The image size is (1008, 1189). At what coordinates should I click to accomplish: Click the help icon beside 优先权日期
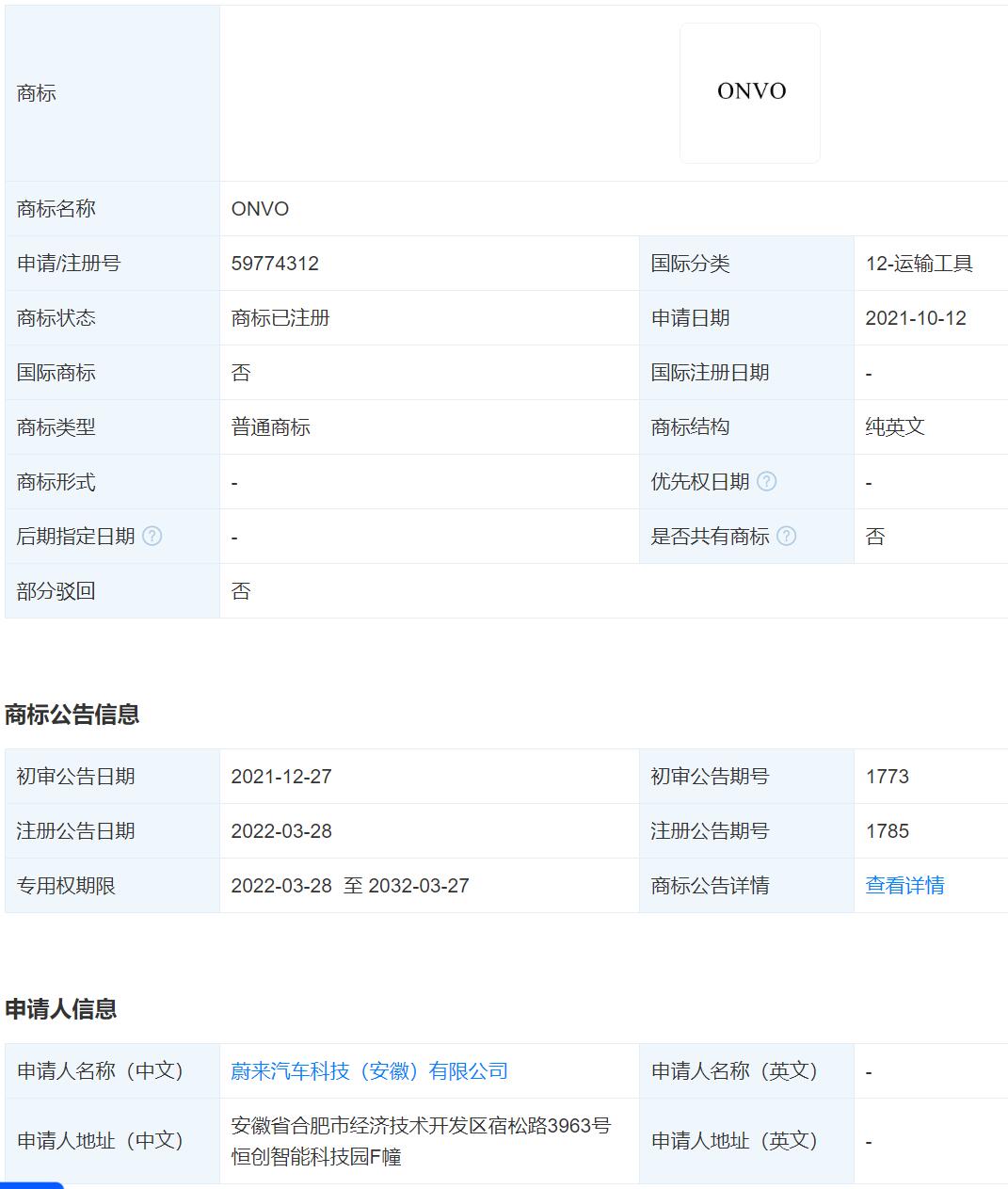[x=767, y=482]
